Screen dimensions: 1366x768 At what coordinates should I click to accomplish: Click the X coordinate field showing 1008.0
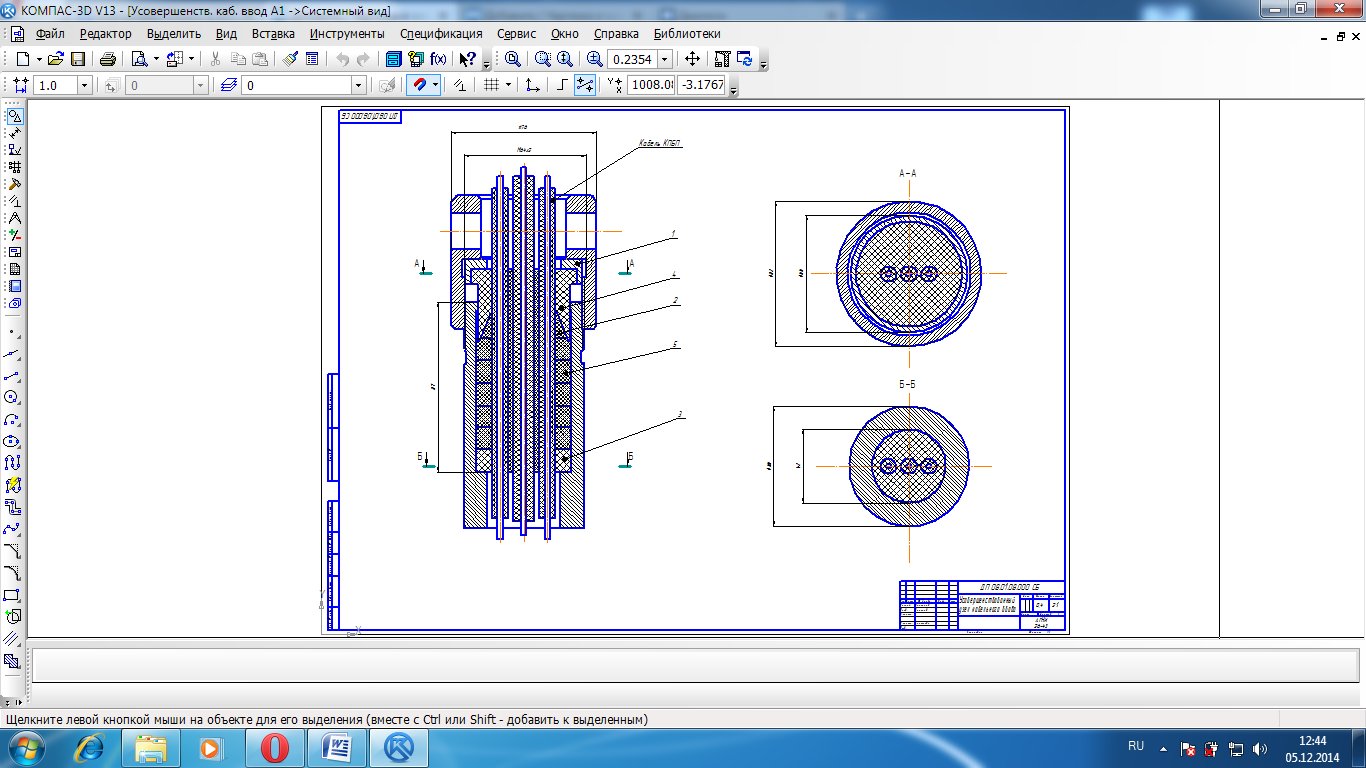(651, 85)
